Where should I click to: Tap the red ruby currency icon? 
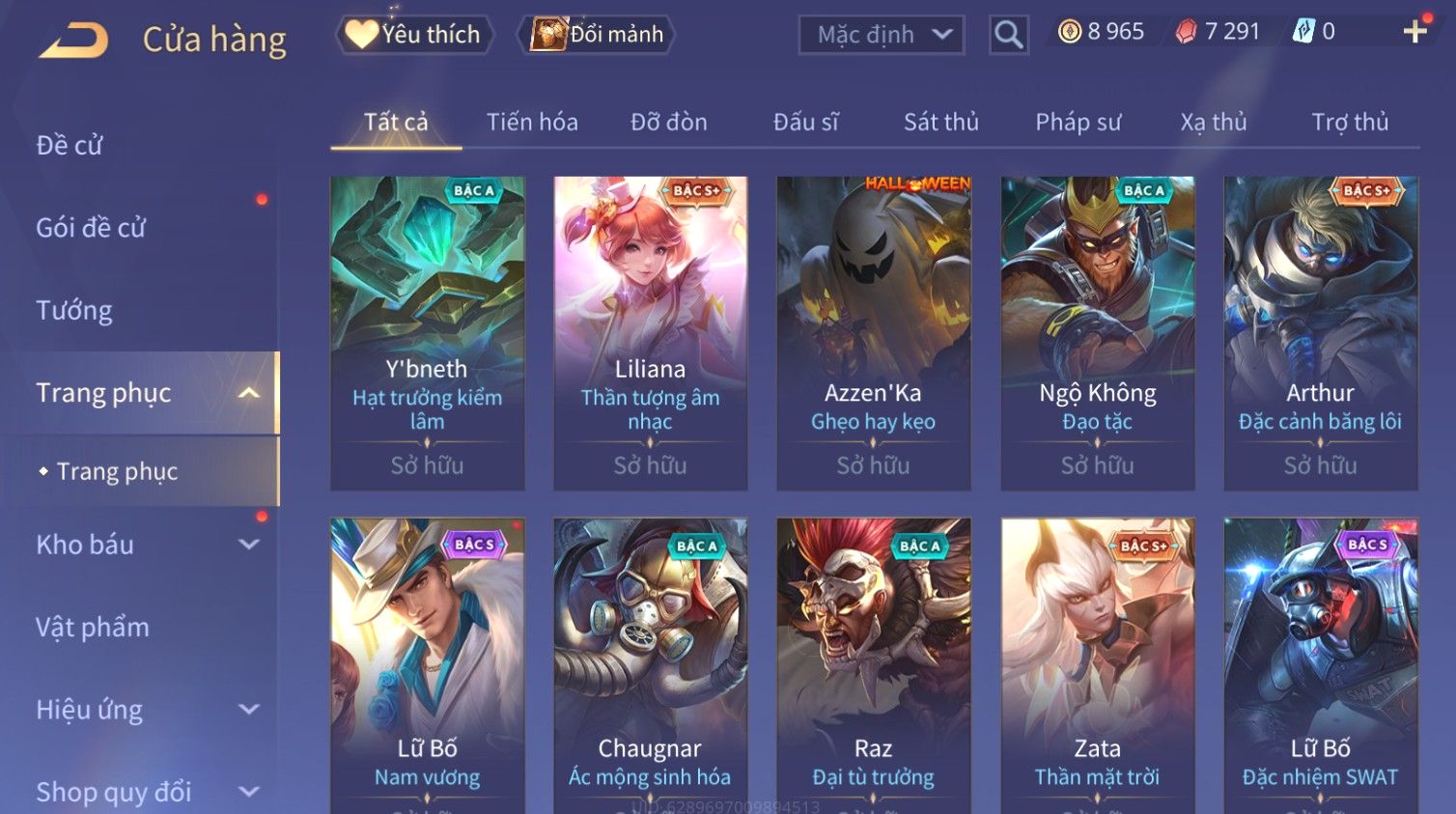click(x=1186, y=32)
